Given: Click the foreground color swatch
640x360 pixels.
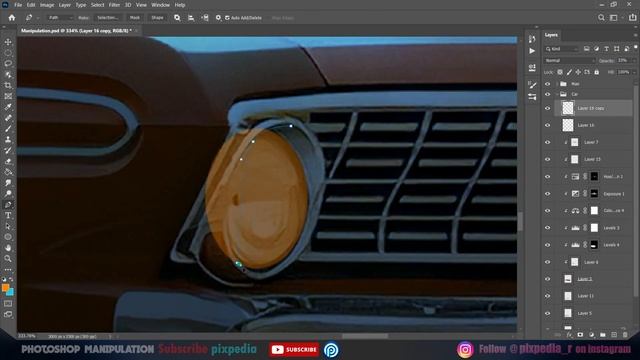Looking at the screenshot, I should tap(5, 288).
